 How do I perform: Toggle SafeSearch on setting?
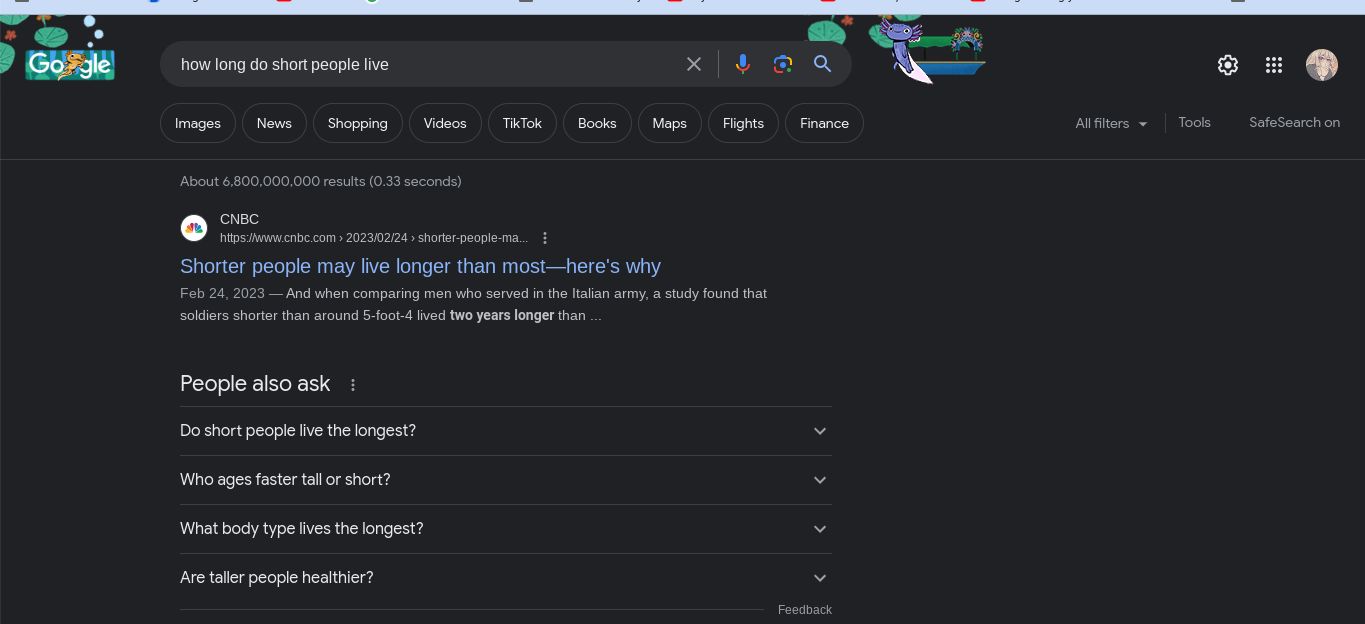click(x=1294, y=122)
